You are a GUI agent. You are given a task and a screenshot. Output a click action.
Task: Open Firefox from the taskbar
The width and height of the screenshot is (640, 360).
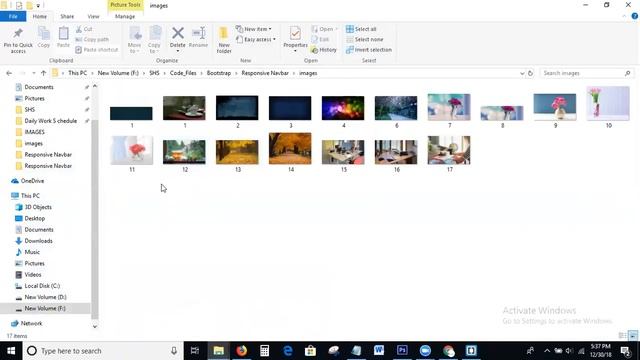[242, 351]
